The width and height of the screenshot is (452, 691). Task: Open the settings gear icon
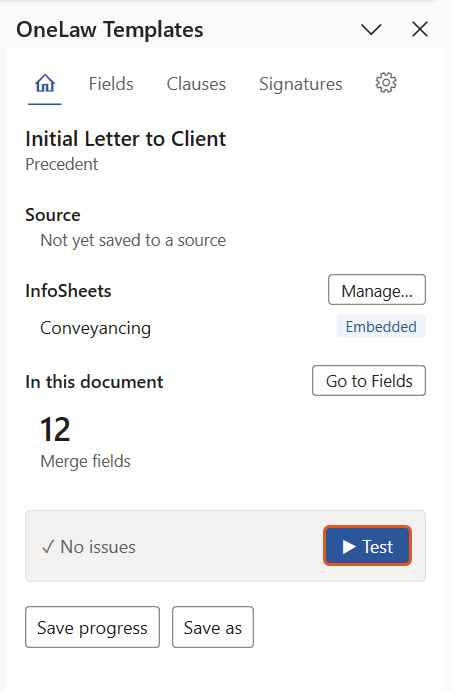coord(386,83)
